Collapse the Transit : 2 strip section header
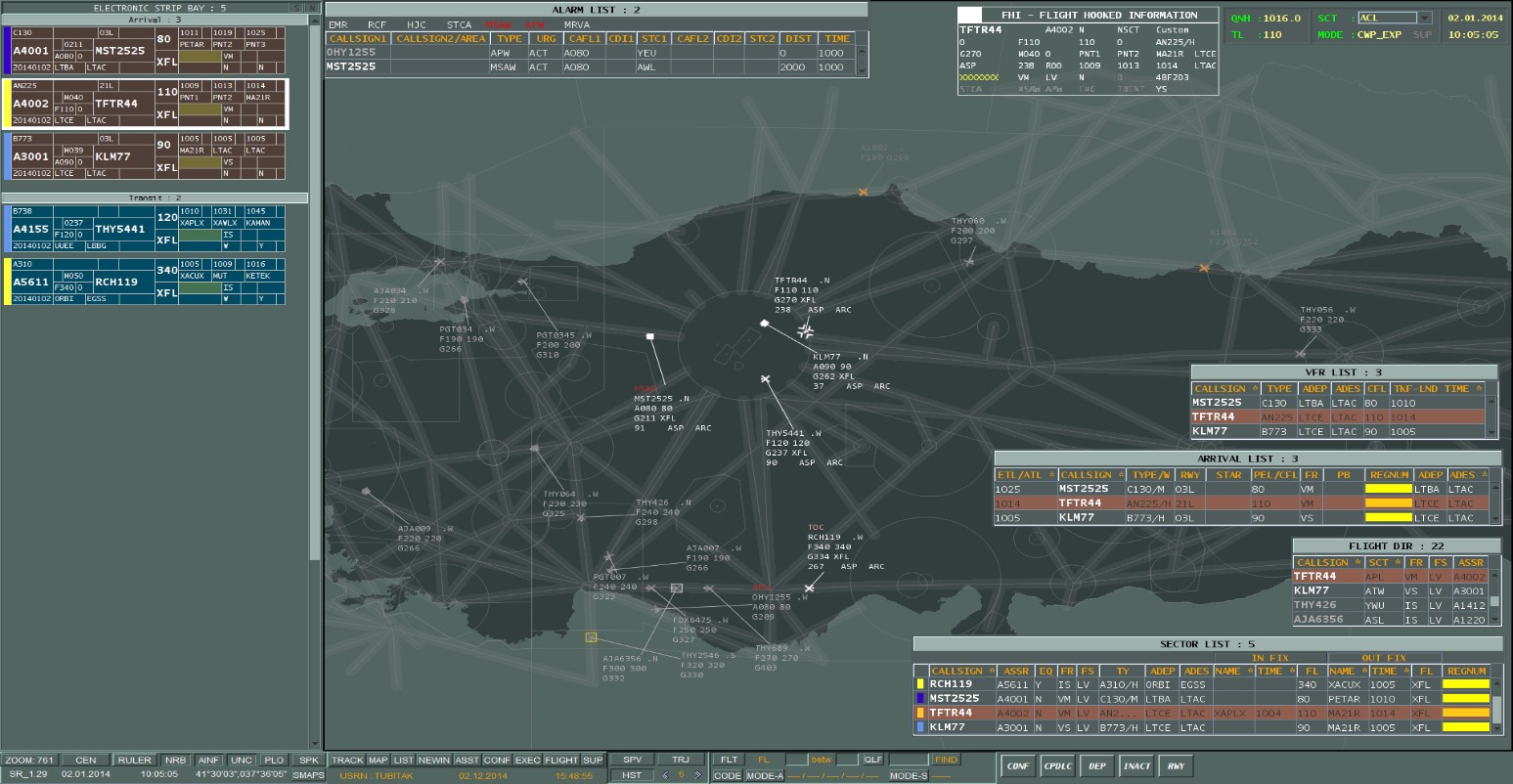 (155, 197)
